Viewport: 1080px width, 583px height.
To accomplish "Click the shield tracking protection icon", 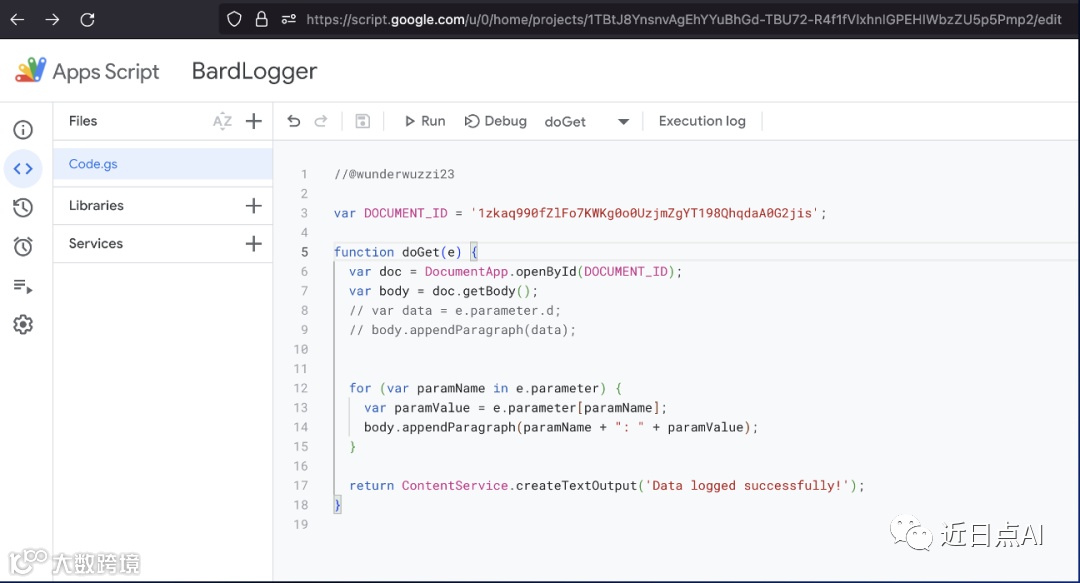I will [x=234, y=19].
